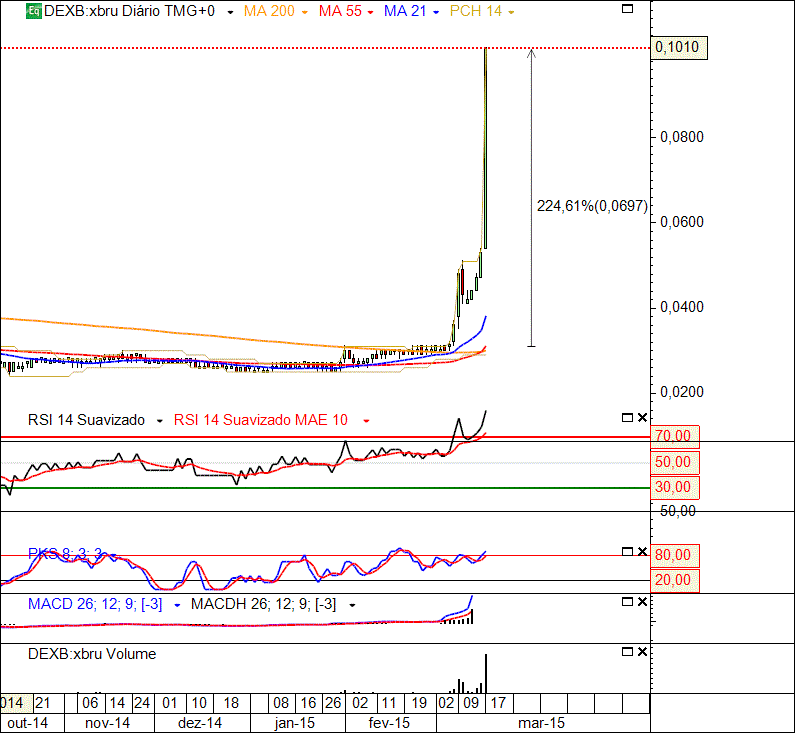Click the stochastic 80,00 level label
795x733 pixels.
[674, 555]
